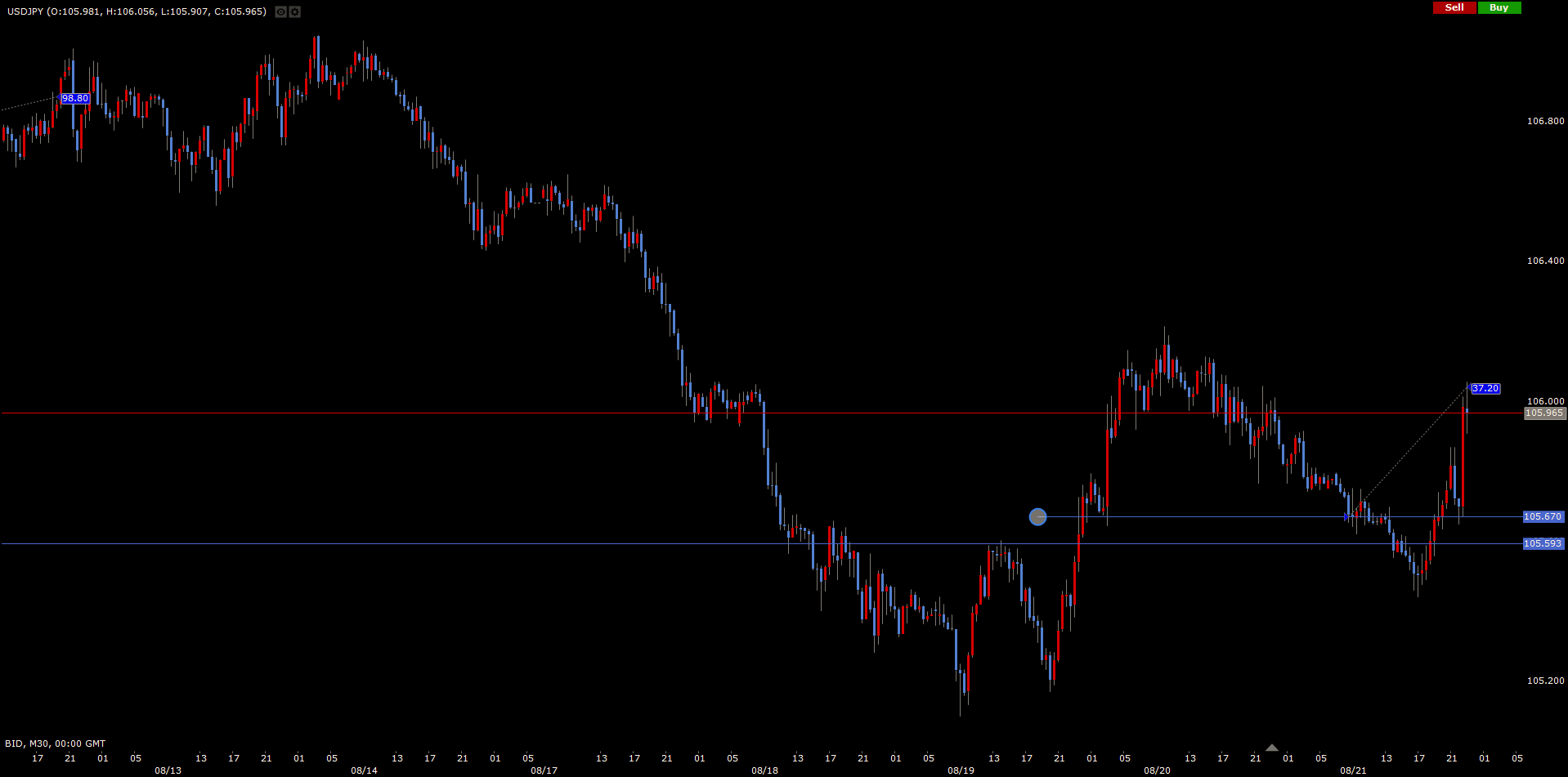Select the 105.670 price level label
The image size is (1568, 777).
(1543, 516)
